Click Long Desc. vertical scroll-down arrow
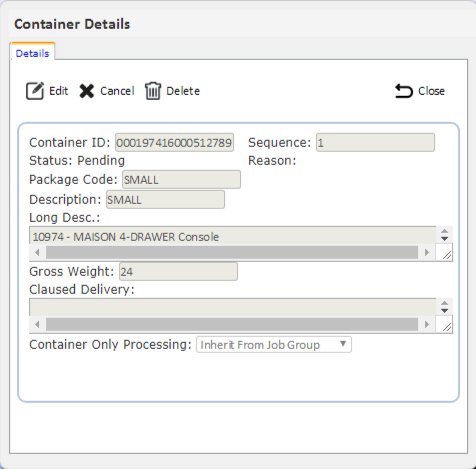476x469 pixels. point(444,239)
